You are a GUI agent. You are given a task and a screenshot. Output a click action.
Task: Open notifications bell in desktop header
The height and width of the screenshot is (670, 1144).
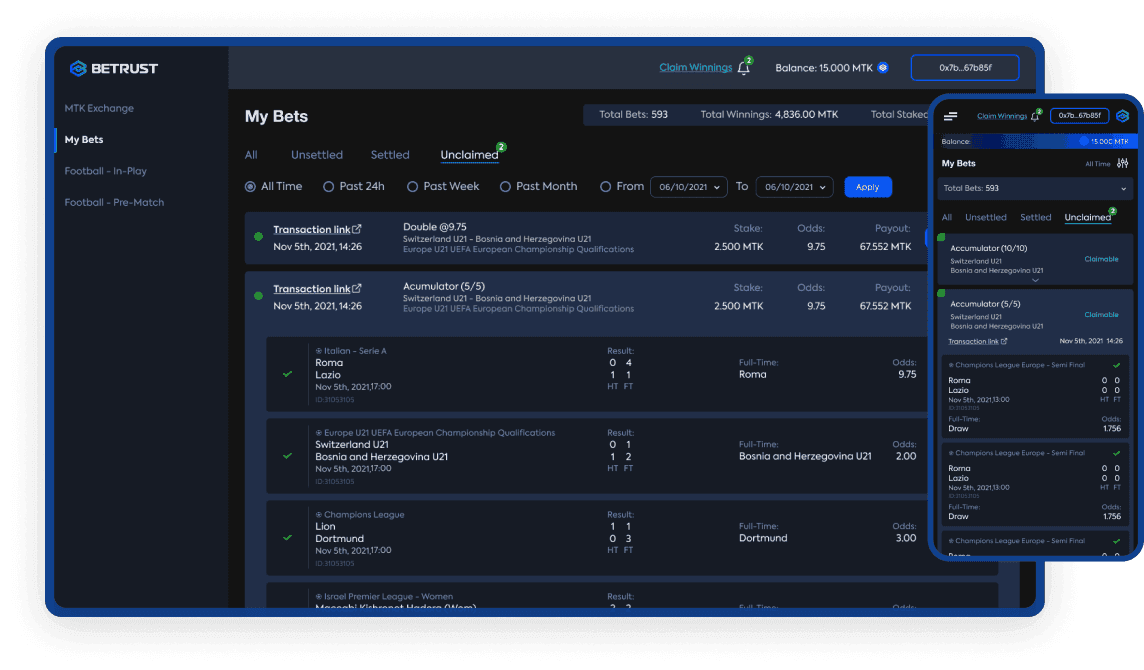click(743, 68)
